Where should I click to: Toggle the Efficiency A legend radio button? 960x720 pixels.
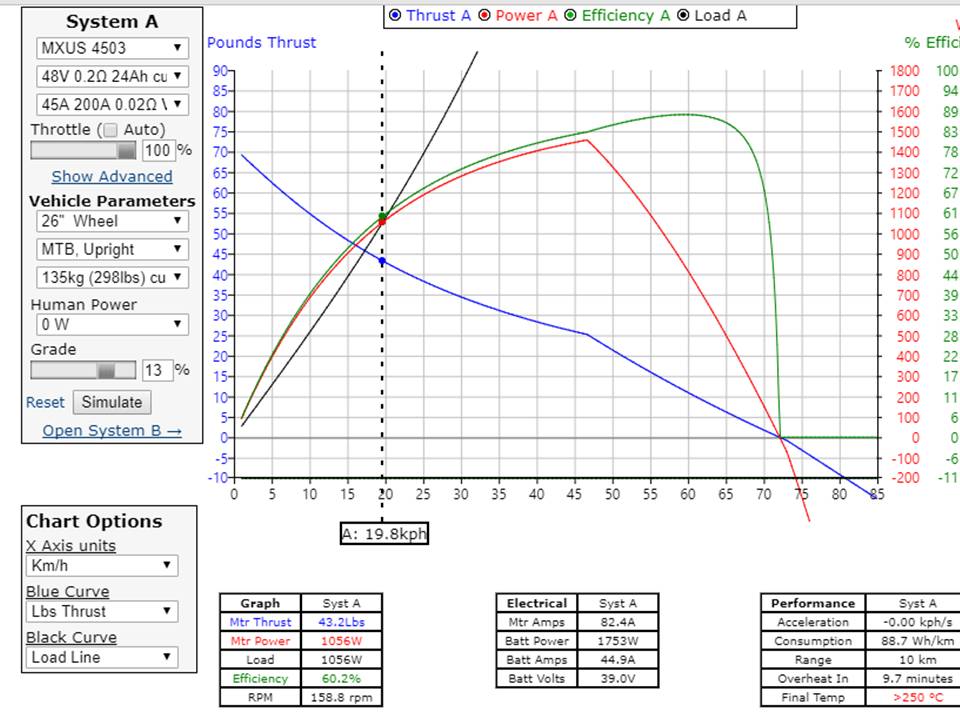[571, 15]
